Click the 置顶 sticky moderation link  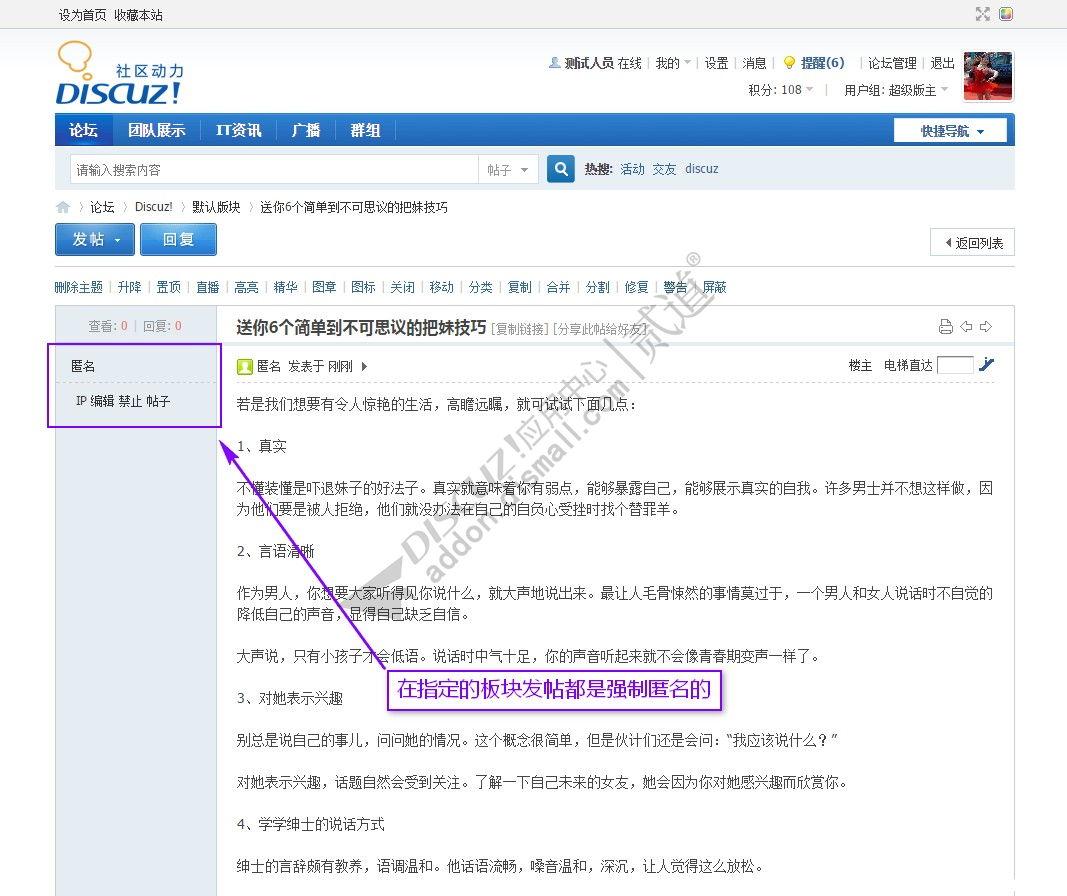(168, 287)
